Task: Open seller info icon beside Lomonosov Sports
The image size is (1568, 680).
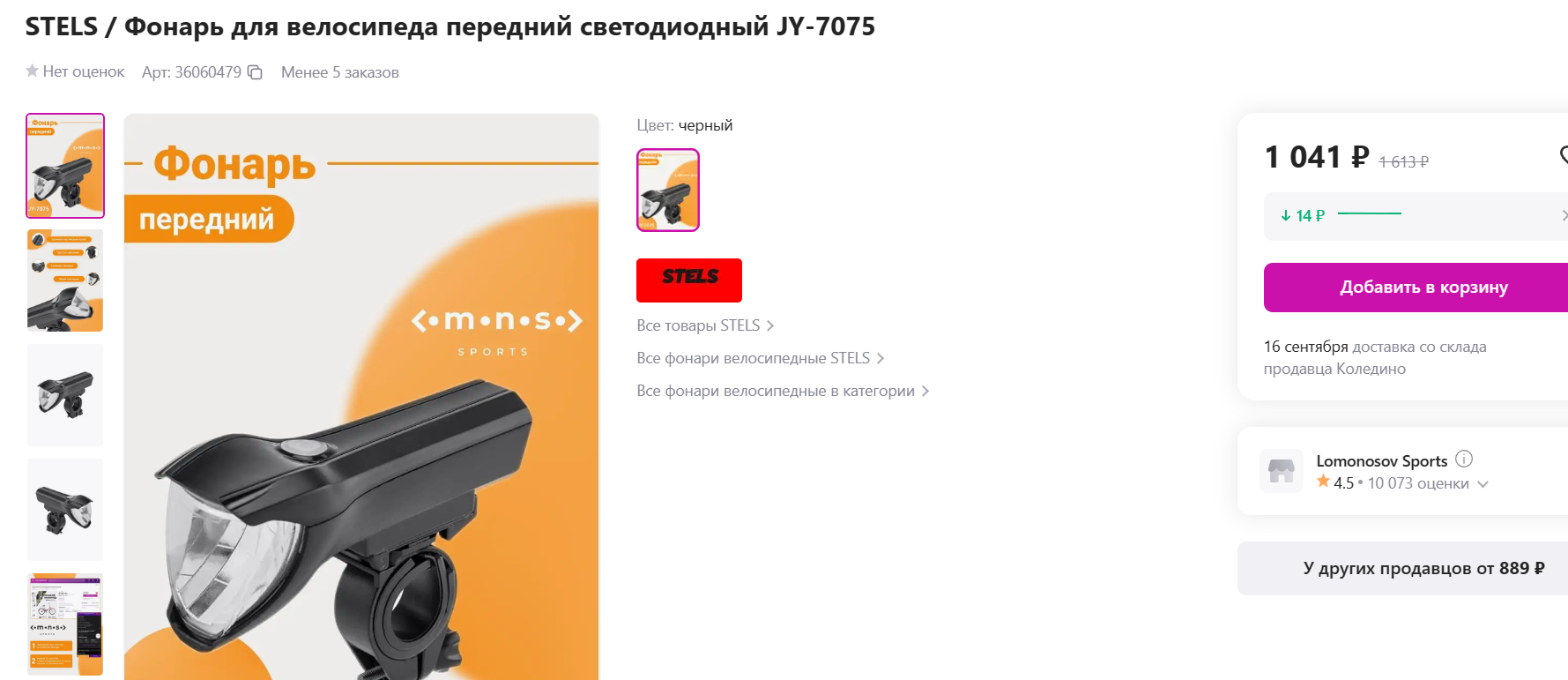Action: tap(1464, 459)
